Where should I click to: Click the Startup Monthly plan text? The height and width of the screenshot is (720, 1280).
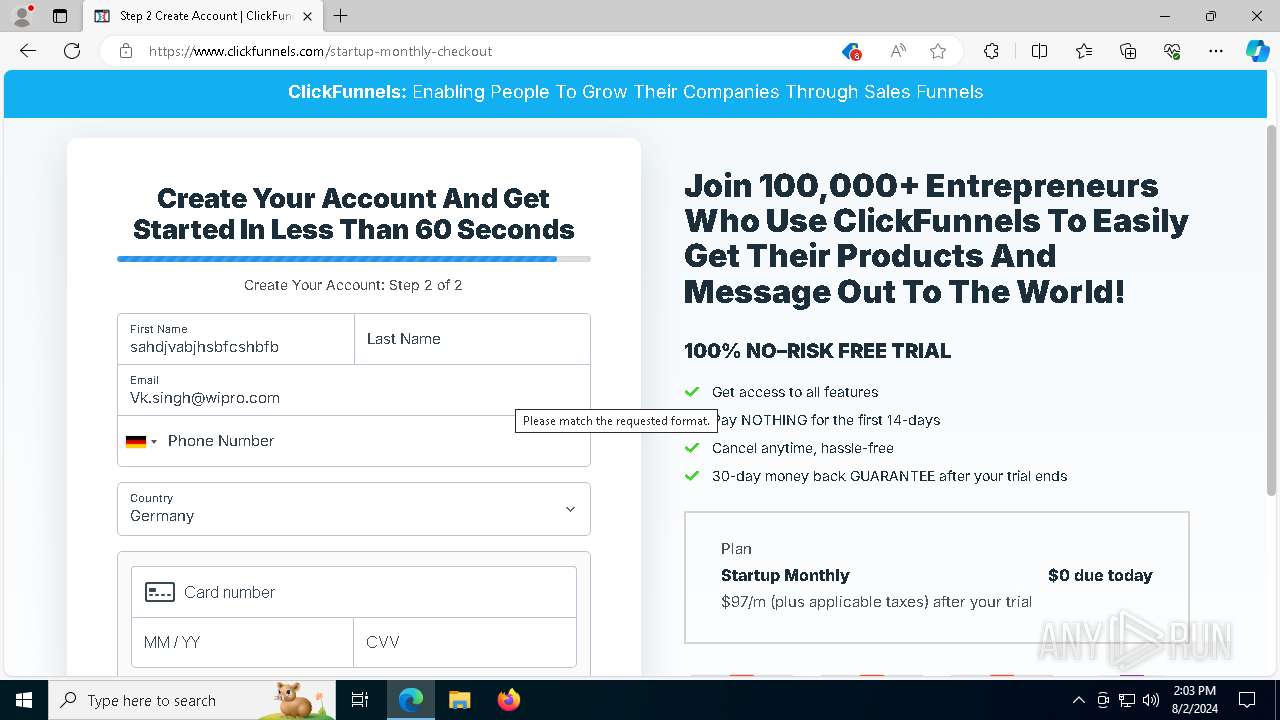point(785,575)
